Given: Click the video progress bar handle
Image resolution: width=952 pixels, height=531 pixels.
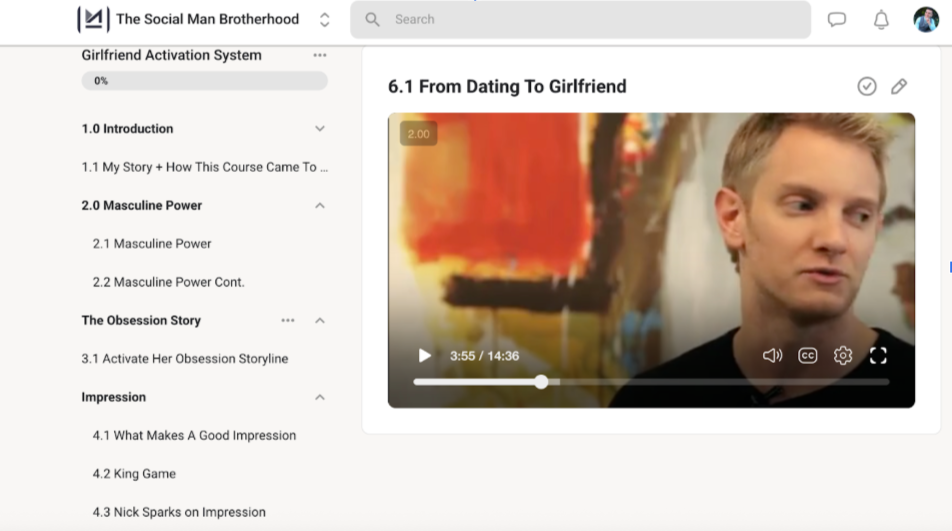Looking at the screenshot, I should [541, 382].
